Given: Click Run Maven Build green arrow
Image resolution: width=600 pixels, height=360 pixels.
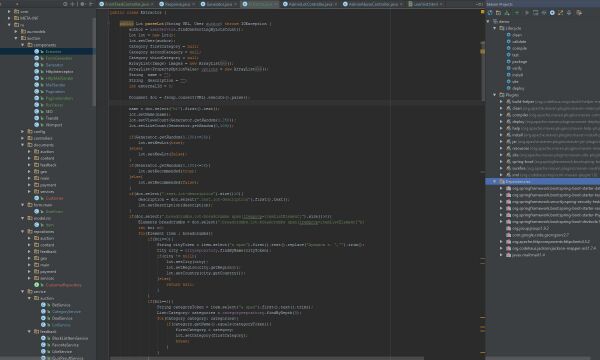Looking at the screenshot, I should (527, 13).
